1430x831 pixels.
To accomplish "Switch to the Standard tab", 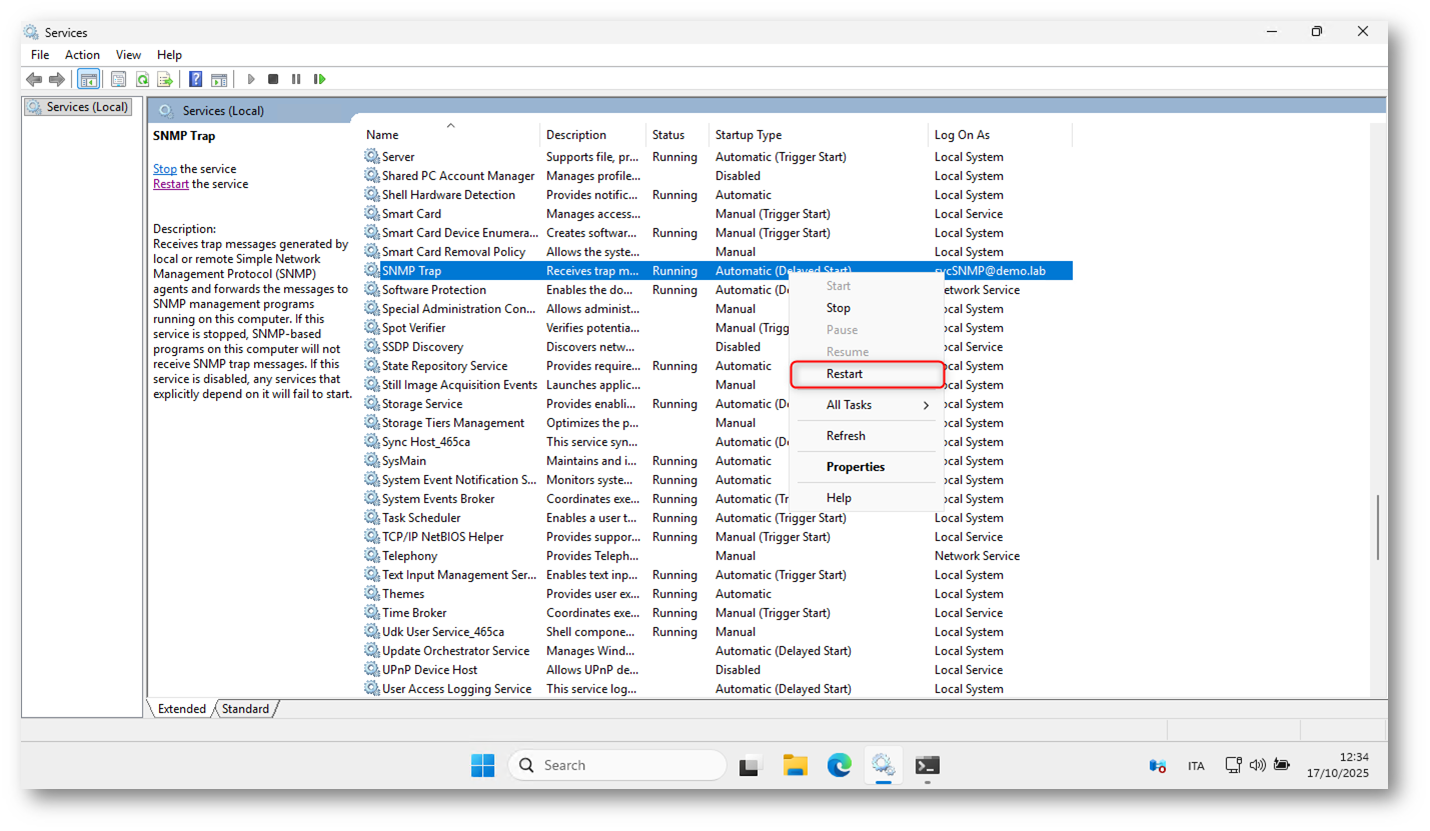I will pos(245,709).
